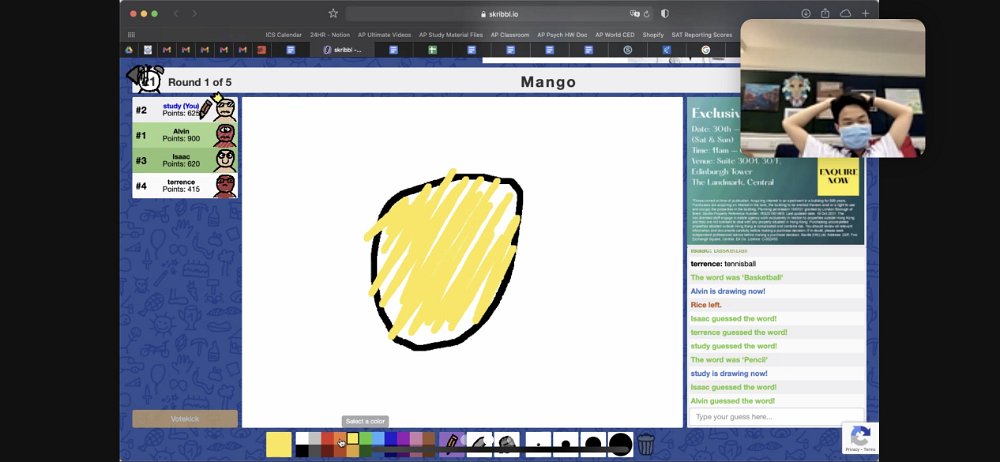Reload the page with the refresh icon
The width and height of the screenshot is (1000, 462).
pos(646,13)
